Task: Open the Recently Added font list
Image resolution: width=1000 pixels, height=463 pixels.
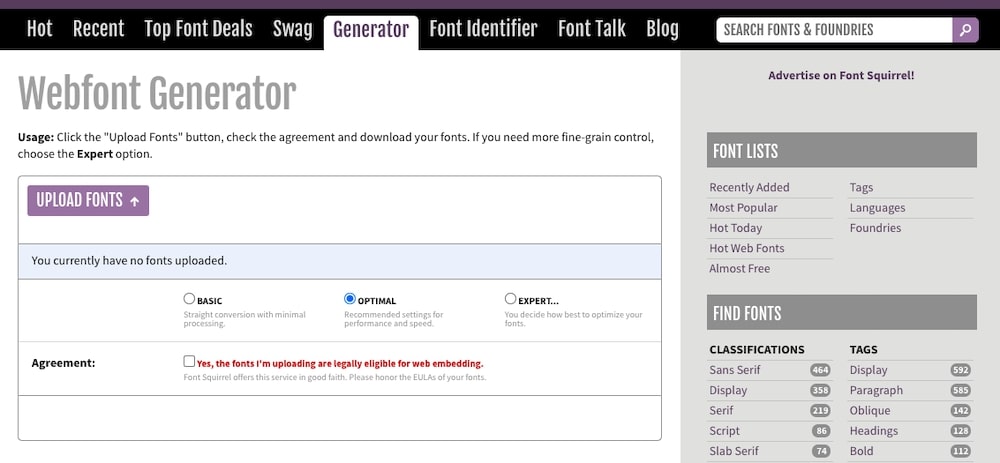Action: tap(749, 187)
